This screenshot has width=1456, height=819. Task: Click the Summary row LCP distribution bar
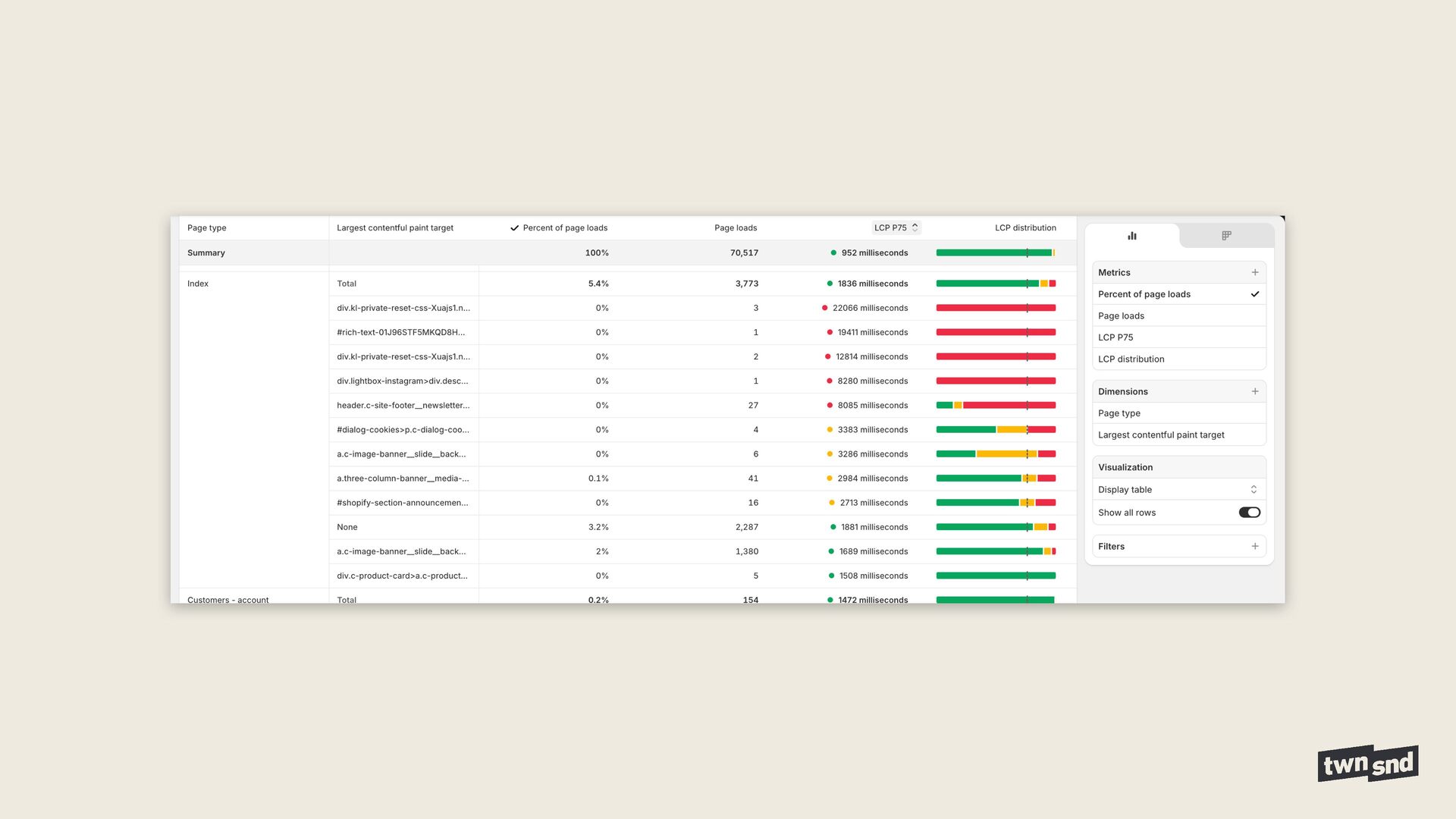coord(995,253)
